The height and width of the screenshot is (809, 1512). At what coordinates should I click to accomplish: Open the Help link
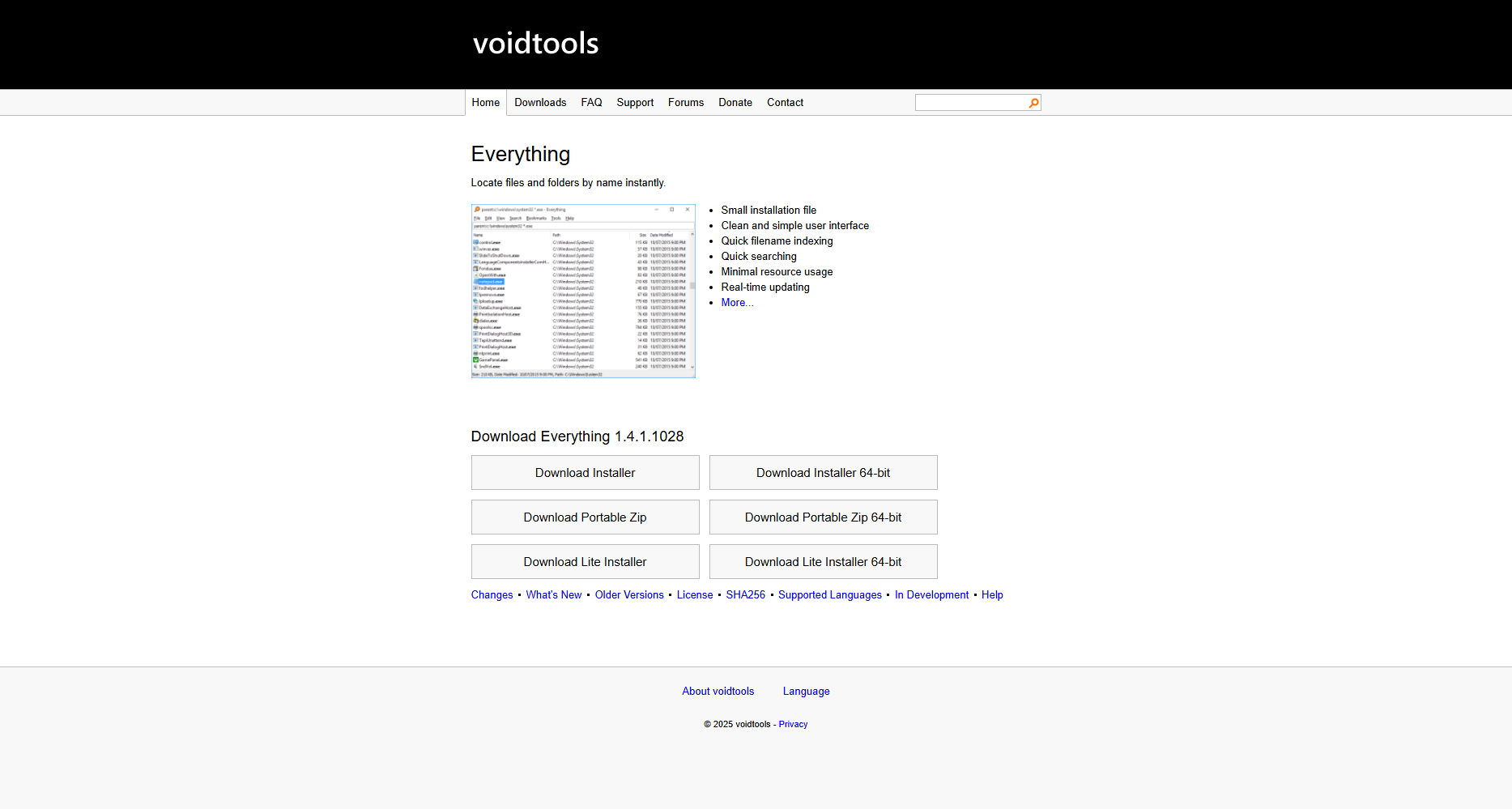pyautogui.click(x=992, y=595)
